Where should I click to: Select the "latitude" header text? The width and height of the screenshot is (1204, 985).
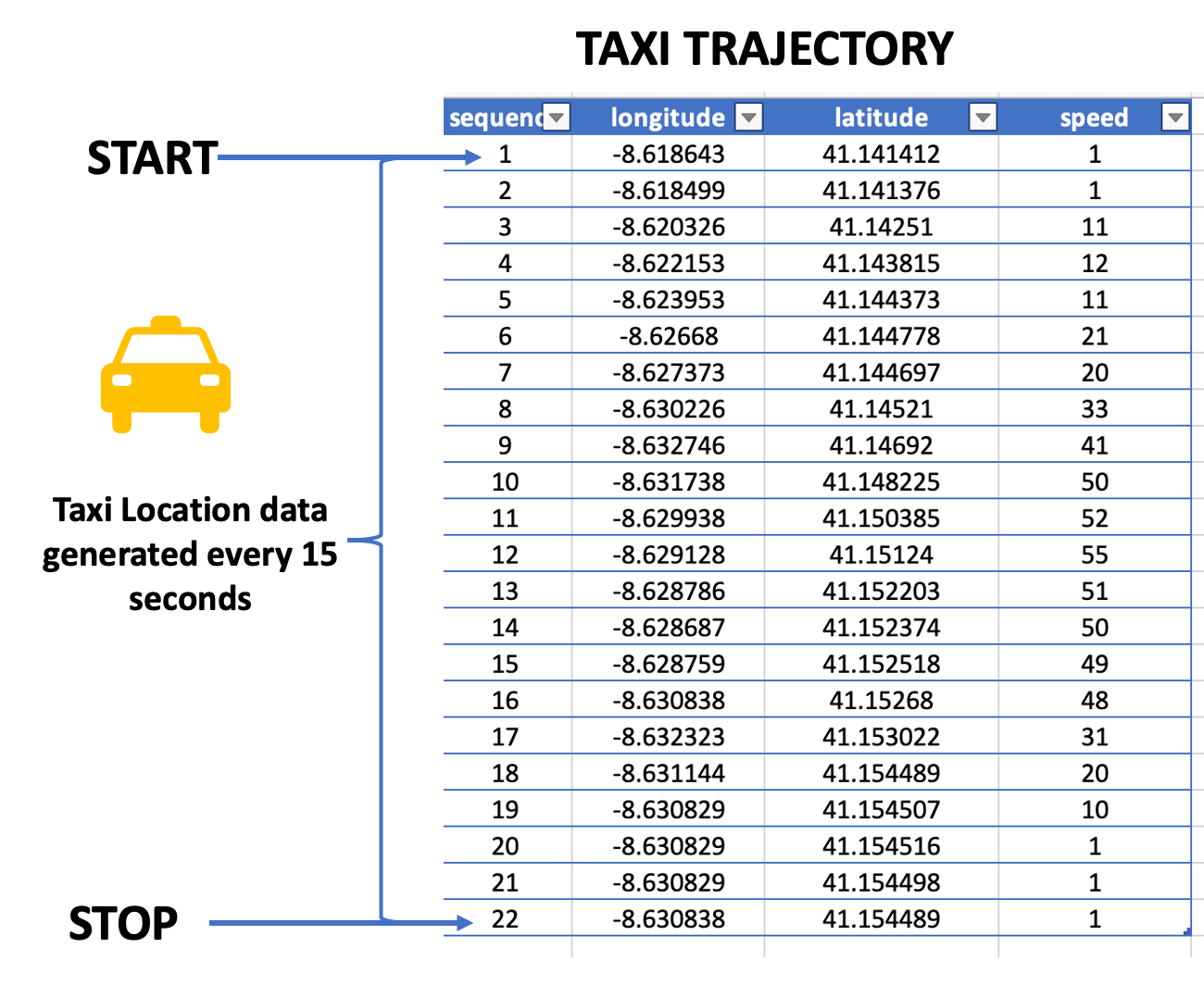[881, 118]
